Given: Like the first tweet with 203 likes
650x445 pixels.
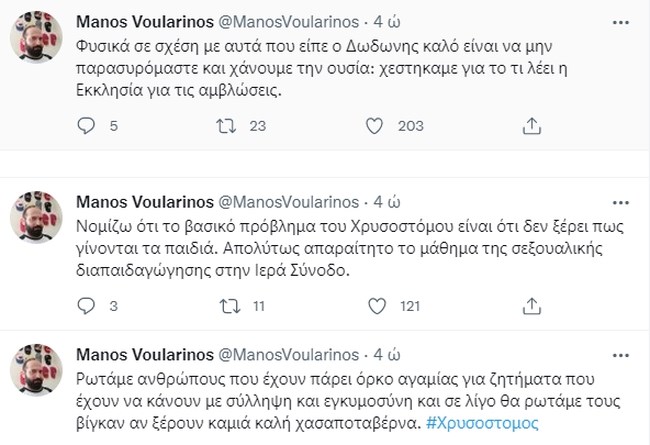Looking at the screenshot, I should click(374, 125).
